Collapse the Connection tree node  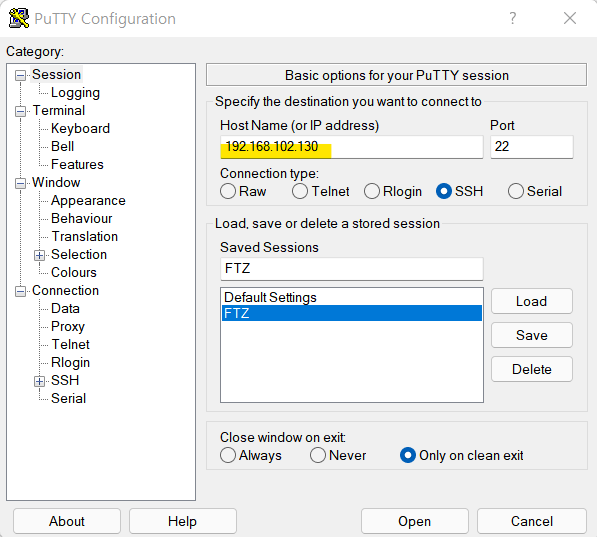pyautogui.click(x=20, y=291)
